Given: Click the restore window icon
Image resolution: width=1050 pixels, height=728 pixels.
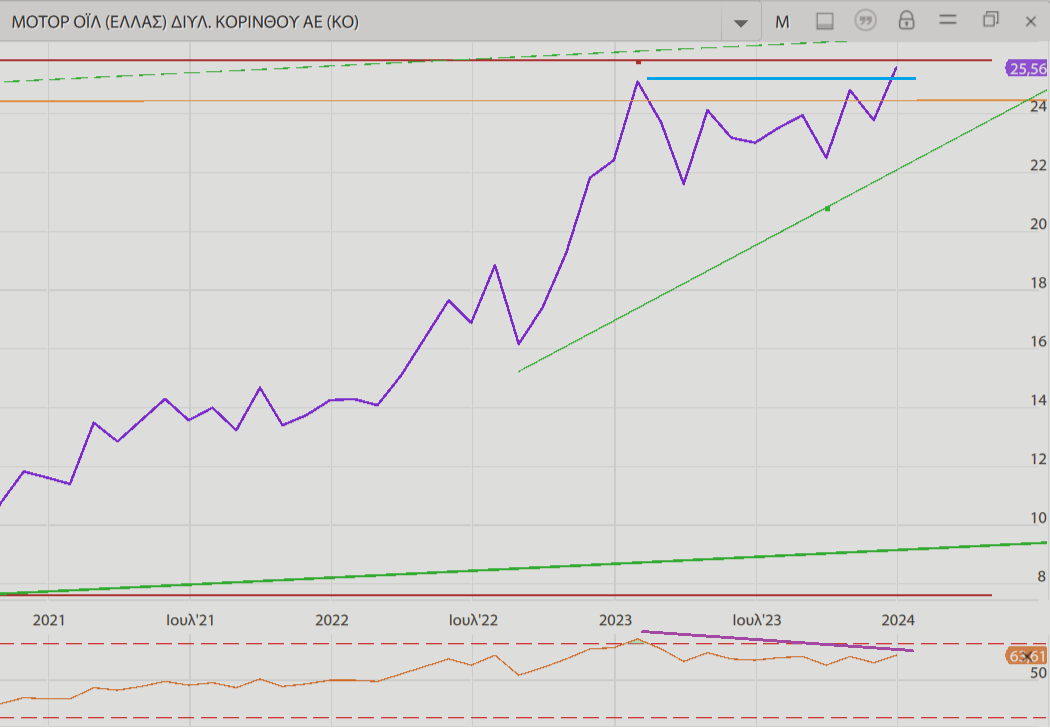Looking at the screenshot, I should click(990, 19).
